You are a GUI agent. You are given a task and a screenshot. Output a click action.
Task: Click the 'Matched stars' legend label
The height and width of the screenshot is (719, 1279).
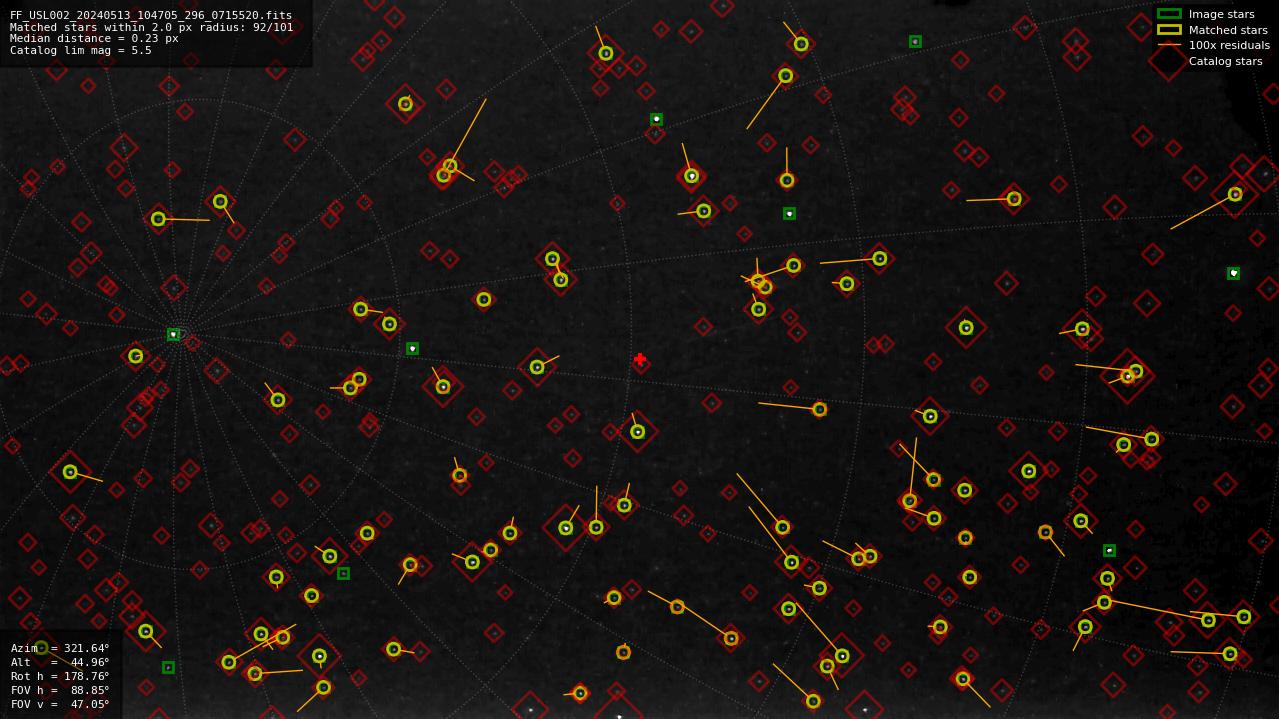tap(1228, 30)
